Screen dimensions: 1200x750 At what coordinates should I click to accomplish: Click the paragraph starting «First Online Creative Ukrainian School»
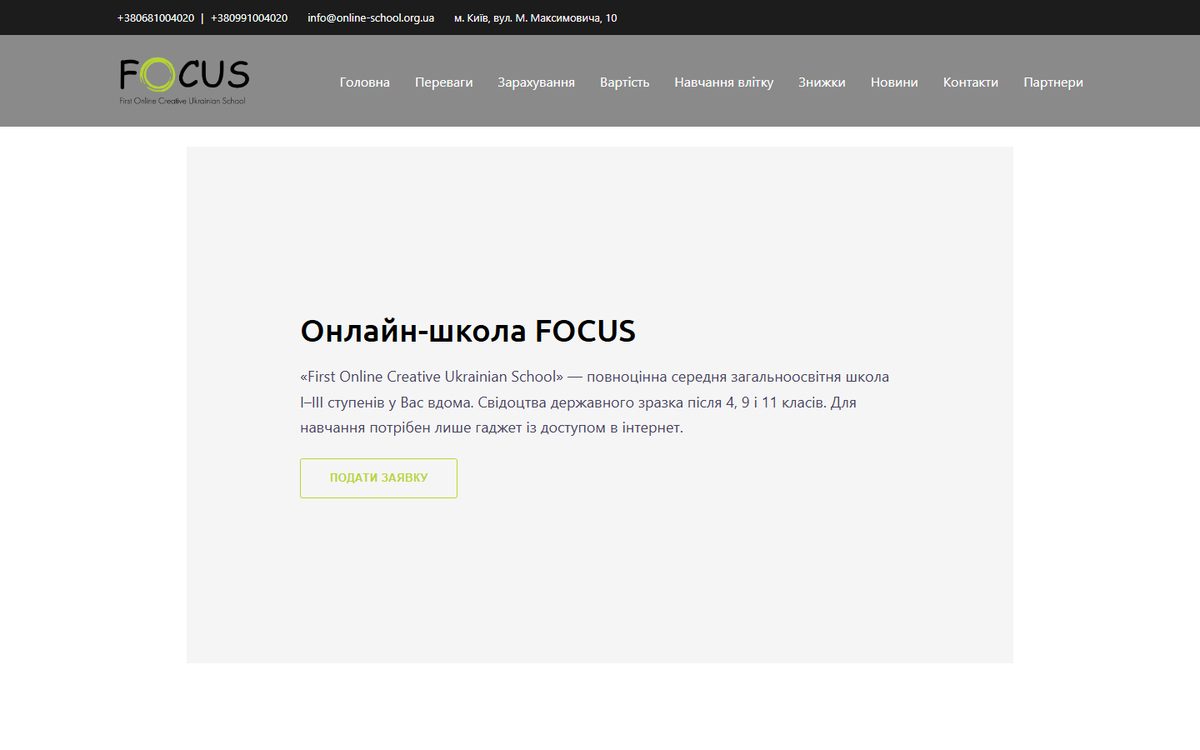click(x=595, y=402)
